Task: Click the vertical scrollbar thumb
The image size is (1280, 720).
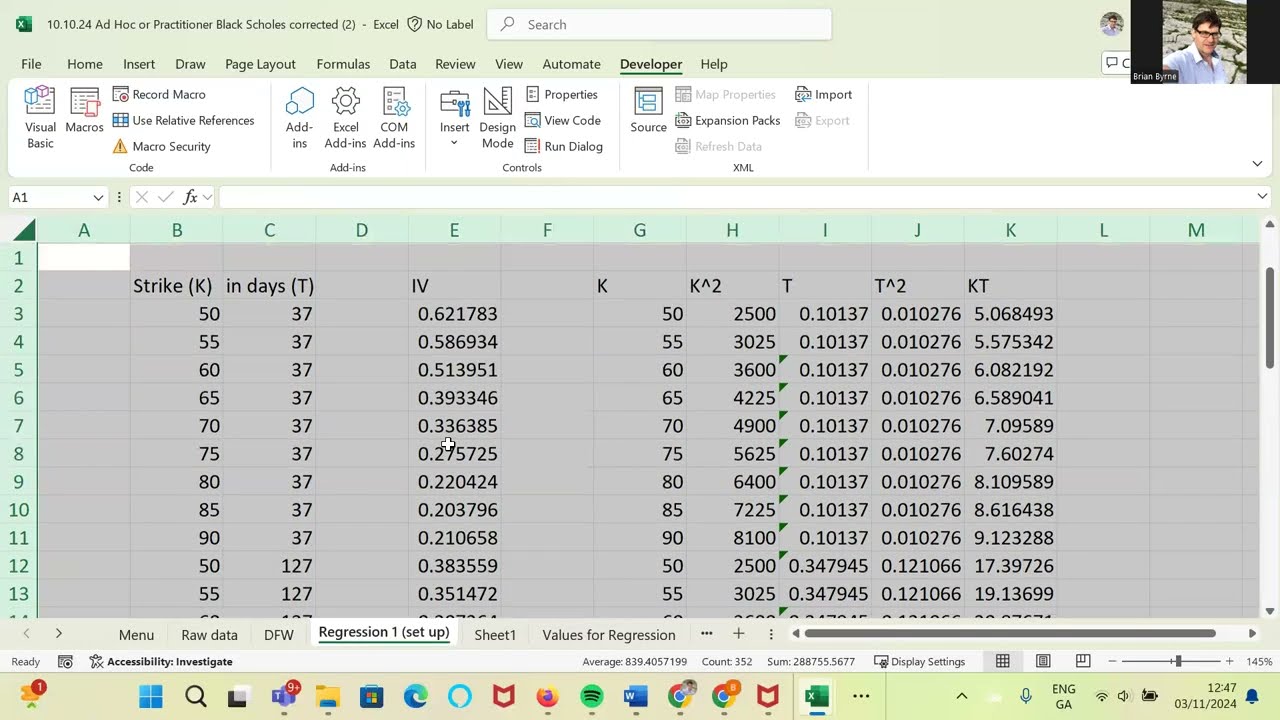Action: [x=1270, y=316]
